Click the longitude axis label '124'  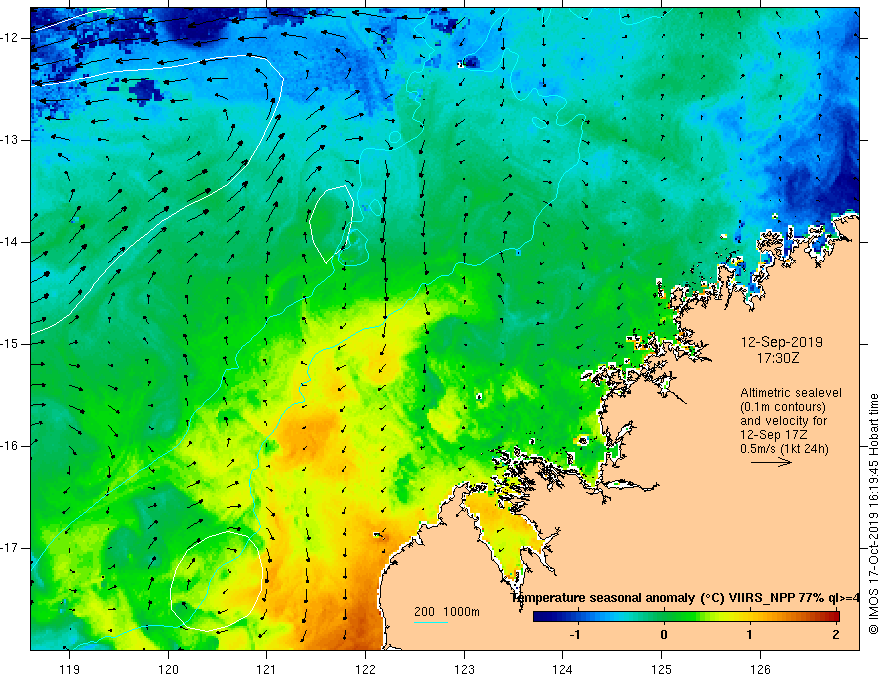(x=563, y=669)
